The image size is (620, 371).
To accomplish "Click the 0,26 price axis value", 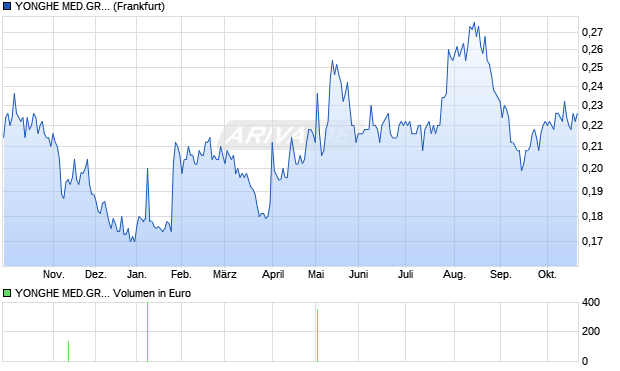I will click(592, 49).
